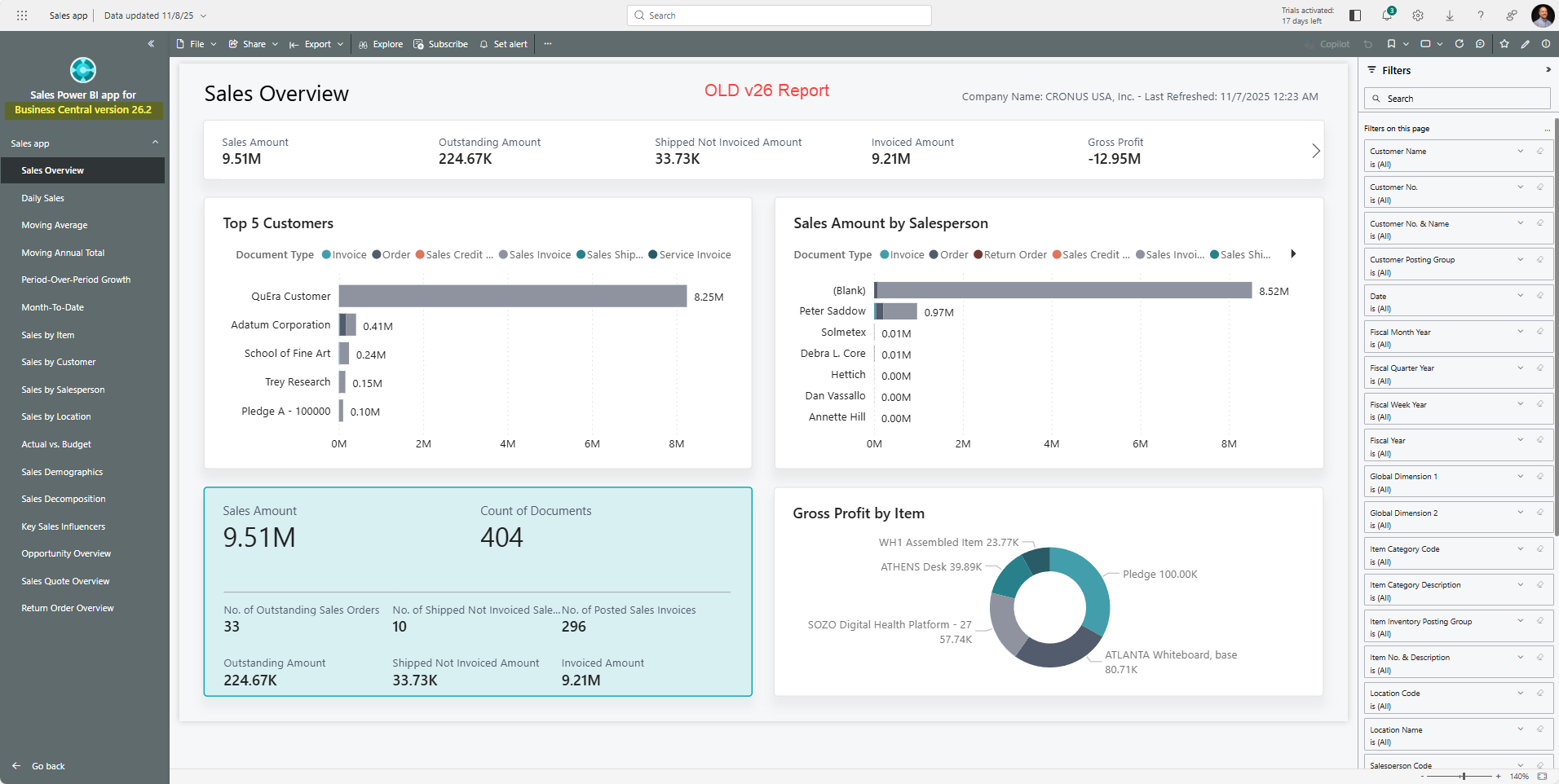Click the pencil edit icon

[x=1525, y=44]
